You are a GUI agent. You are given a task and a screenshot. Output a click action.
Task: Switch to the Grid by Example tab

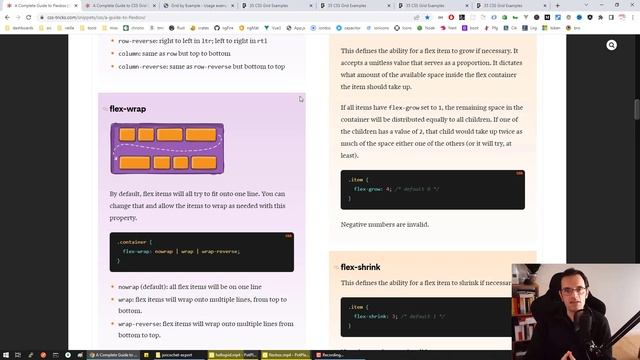[x=199, y=6]
